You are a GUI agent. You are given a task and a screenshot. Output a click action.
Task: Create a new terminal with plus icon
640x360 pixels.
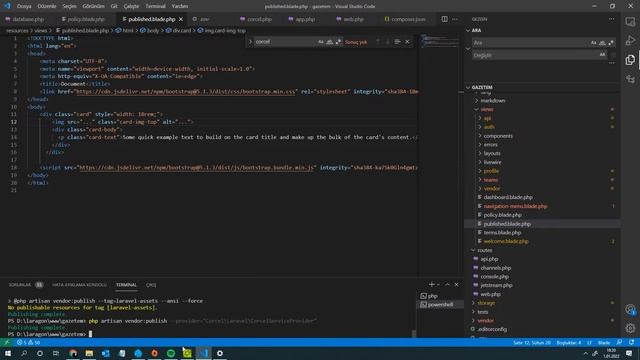(x=432, y=284)
